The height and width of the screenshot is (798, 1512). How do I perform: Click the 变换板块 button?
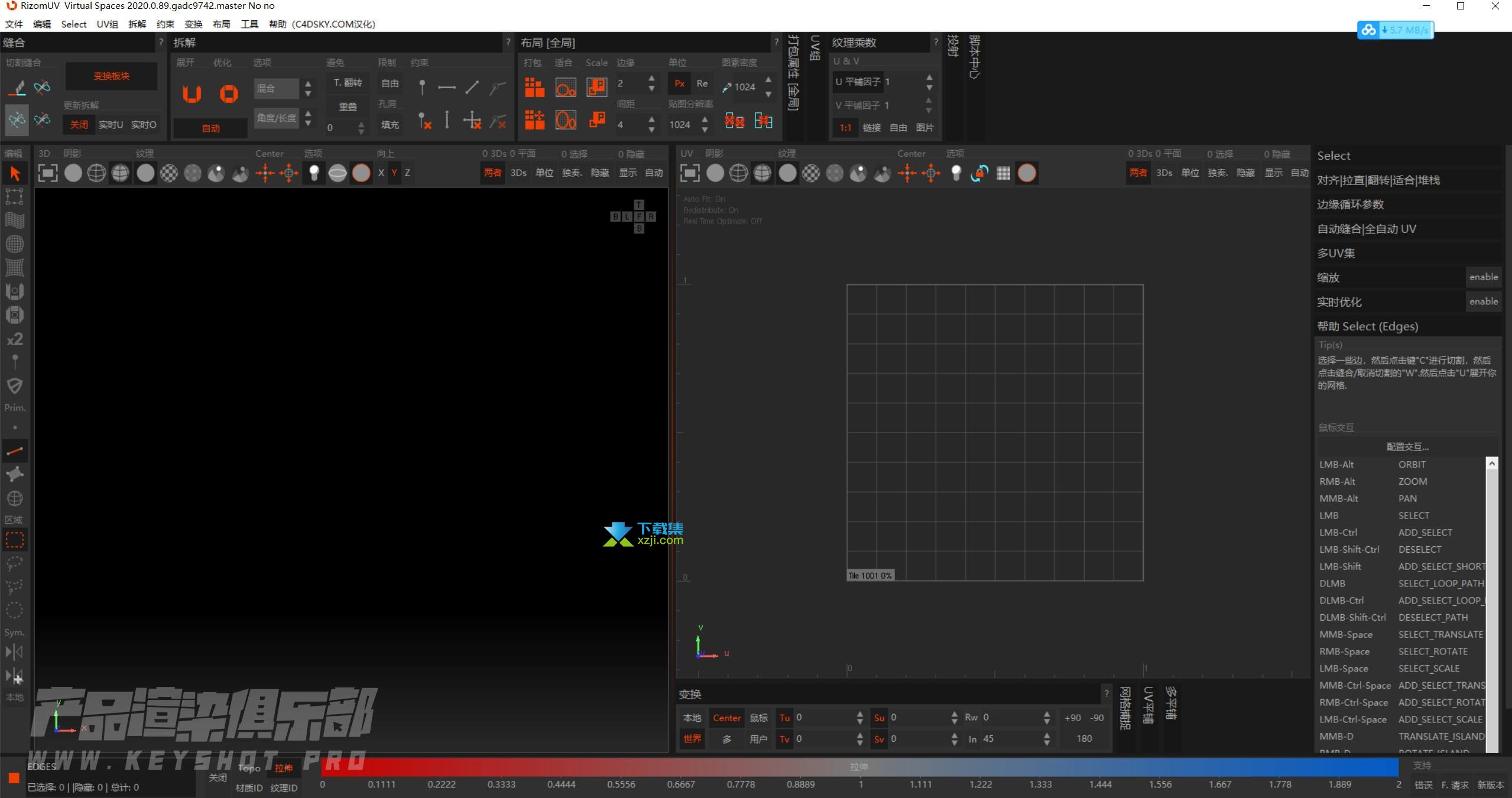pyautogui.click(x=111, y=76)
